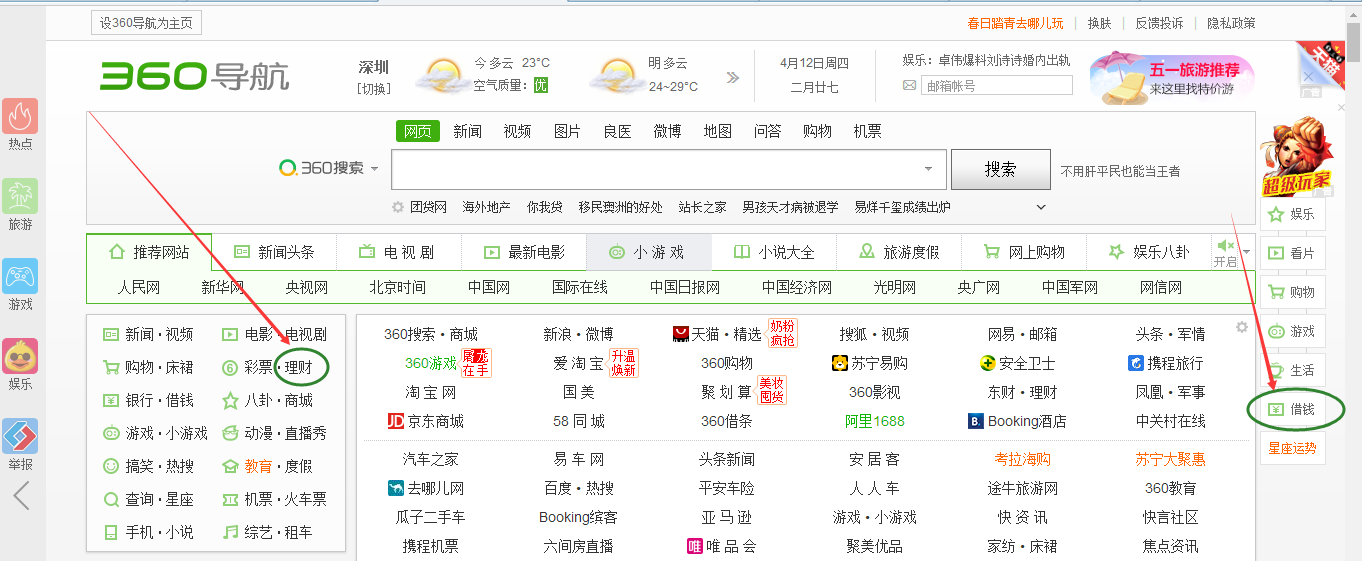Viewport: 1362px width, 561px height.
Task: Open the 天猫·精选 link with logo
Action: pyautogui.click(x=717, y=334)
